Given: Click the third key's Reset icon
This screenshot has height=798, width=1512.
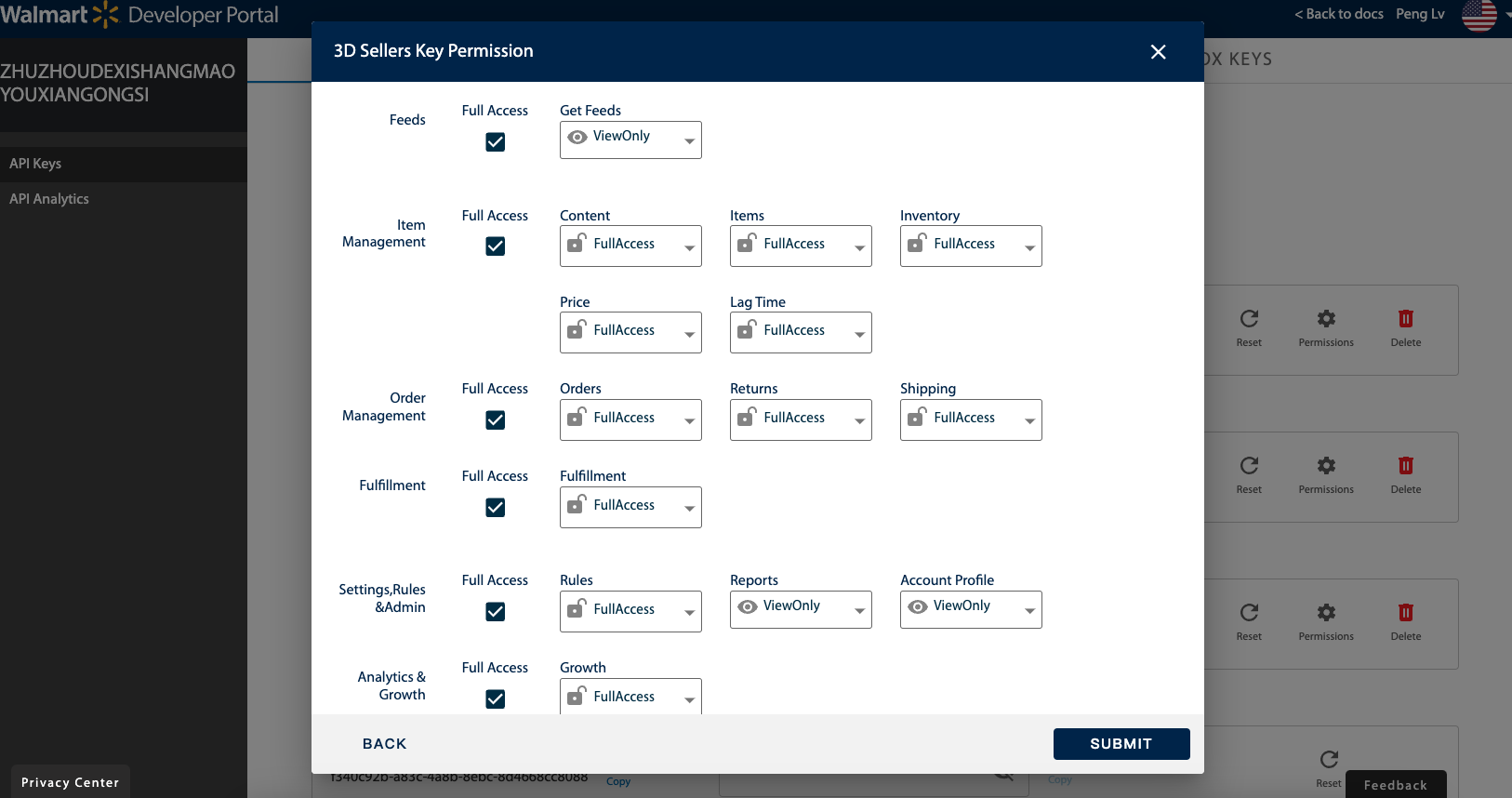Looking at the screenshot, I should click(x=1249, y=613).
